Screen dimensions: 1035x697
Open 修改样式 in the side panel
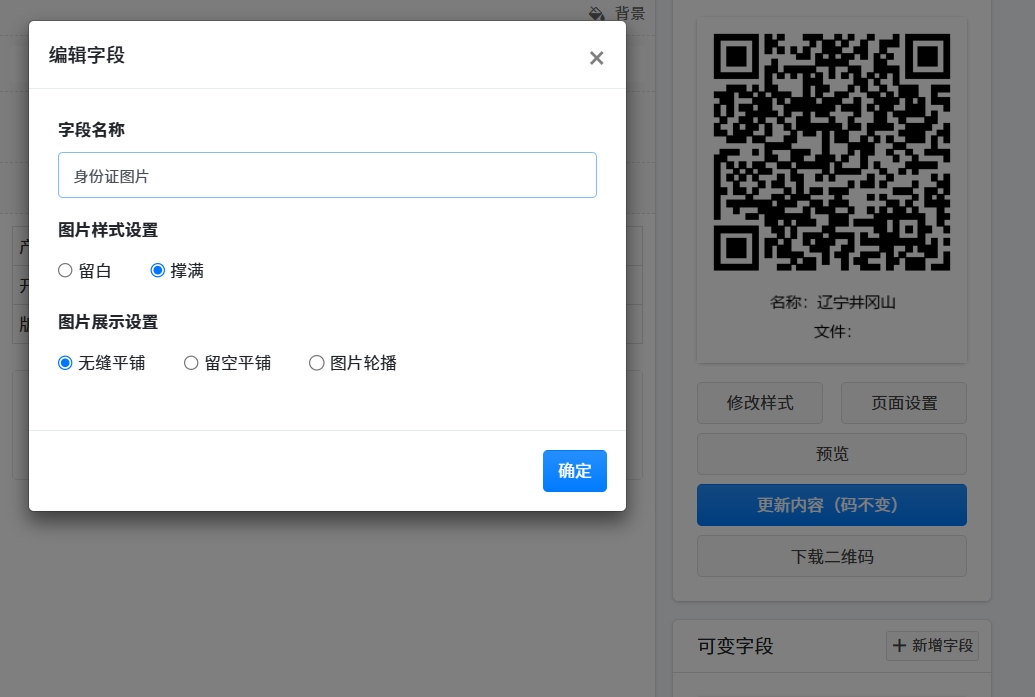click(x=759, y=403)
